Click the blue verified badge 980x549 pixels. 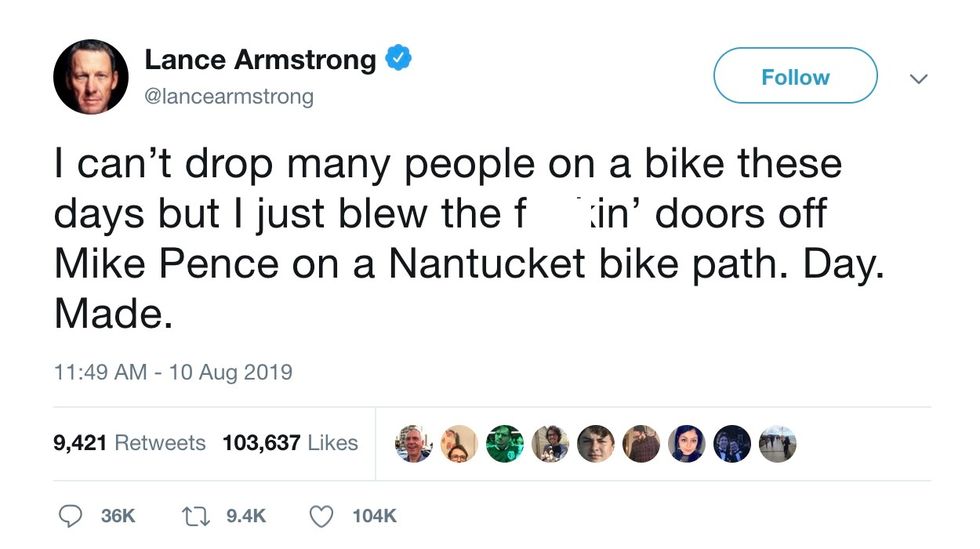tap(398, 59)
